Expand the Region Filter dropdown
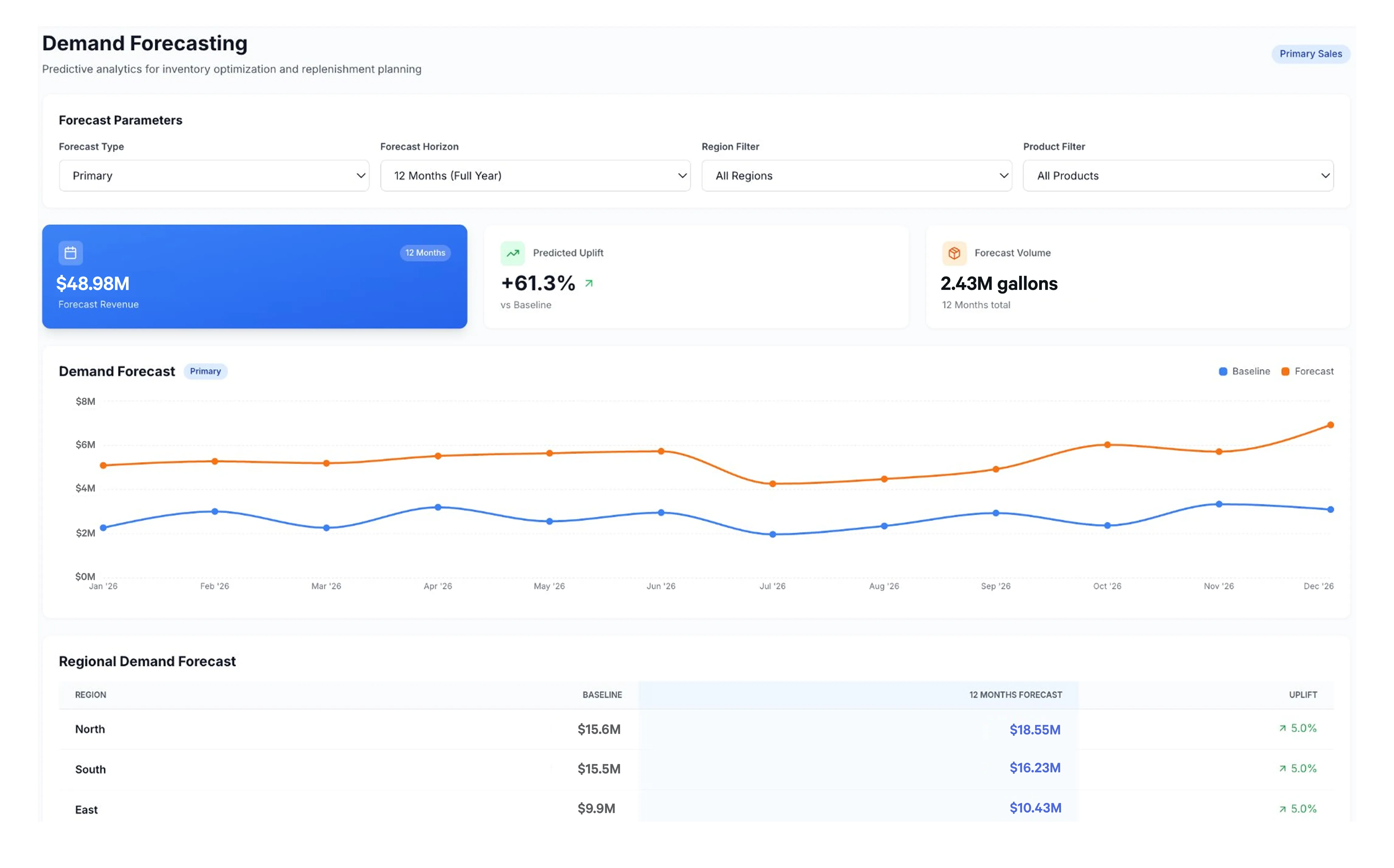 [856, 176]
